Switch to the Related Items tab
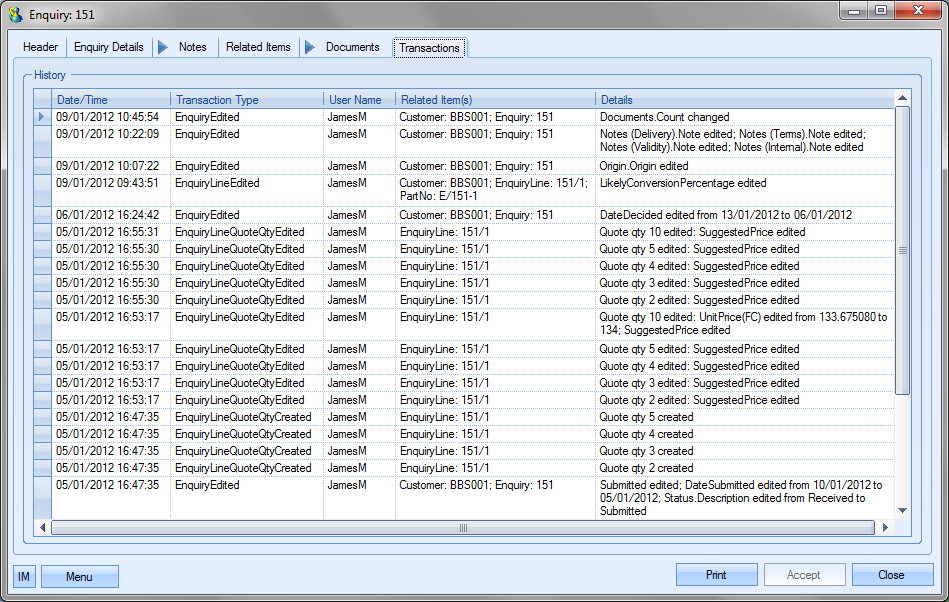This screenshot has width=949, height=602. tap(258, 47)
